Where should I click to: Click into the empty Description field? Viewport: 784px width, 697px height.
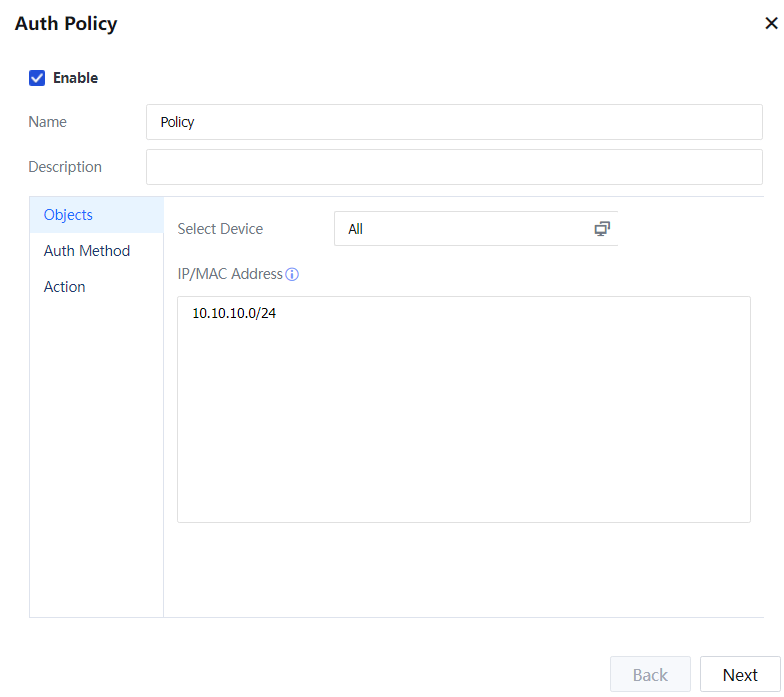coord(453,167)
